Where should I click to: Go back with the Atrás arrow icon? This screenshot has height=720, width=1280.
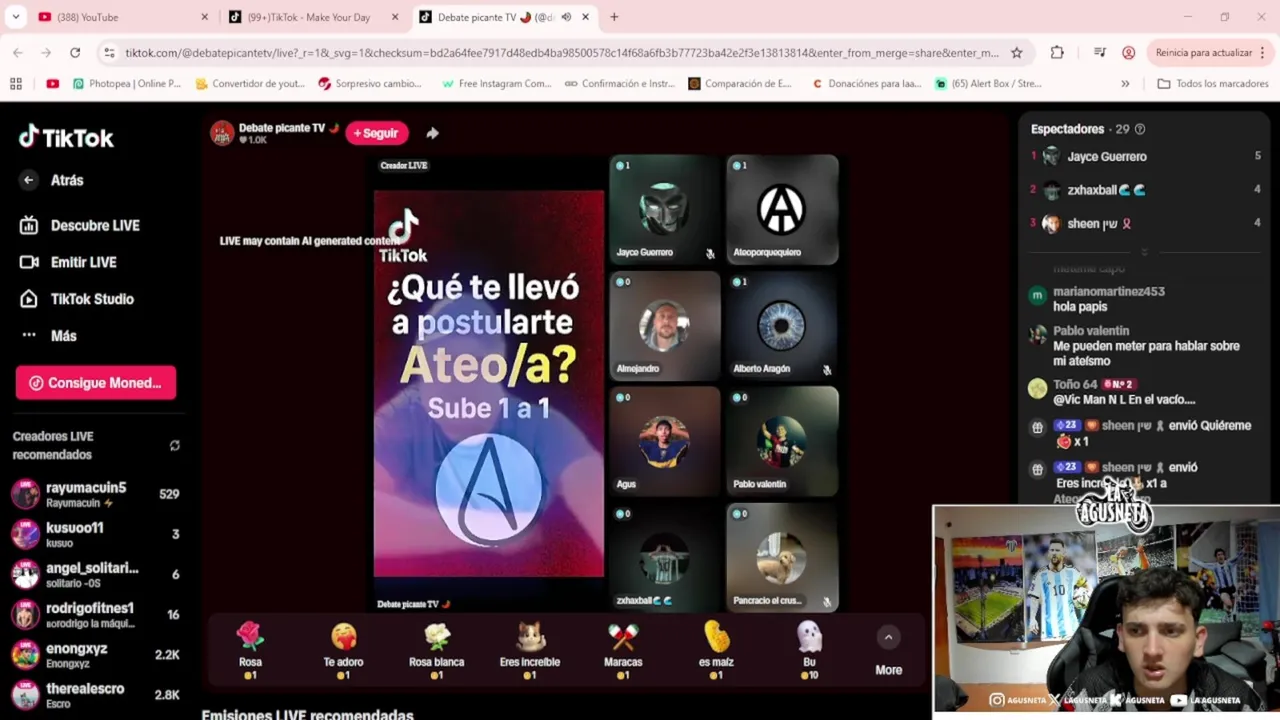[28, 180]
